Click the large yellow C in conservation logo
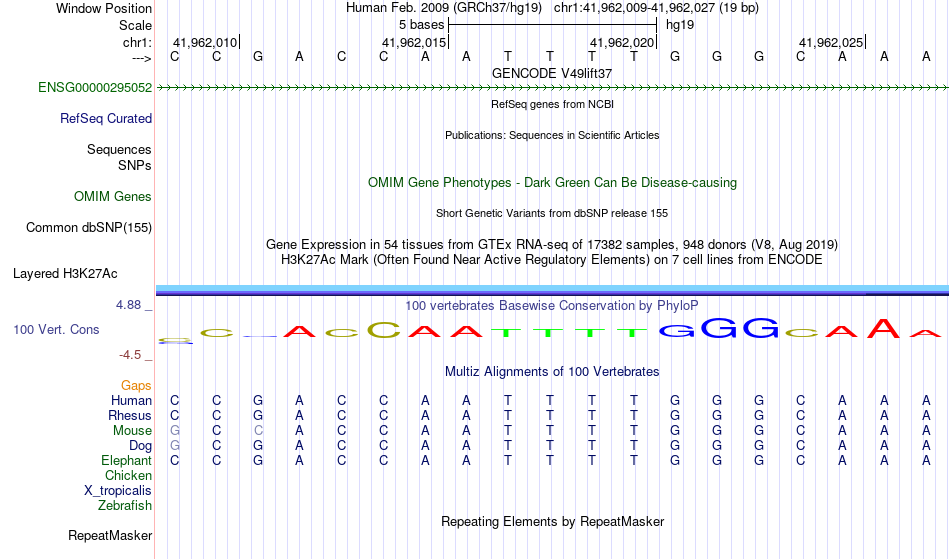The image size is (950, 559). pos(384,330)
